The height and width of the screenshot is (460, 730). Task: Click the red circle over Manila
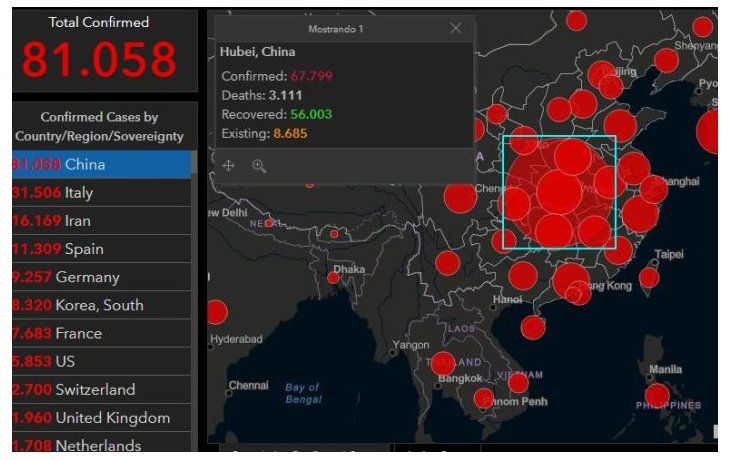[657, 395]
